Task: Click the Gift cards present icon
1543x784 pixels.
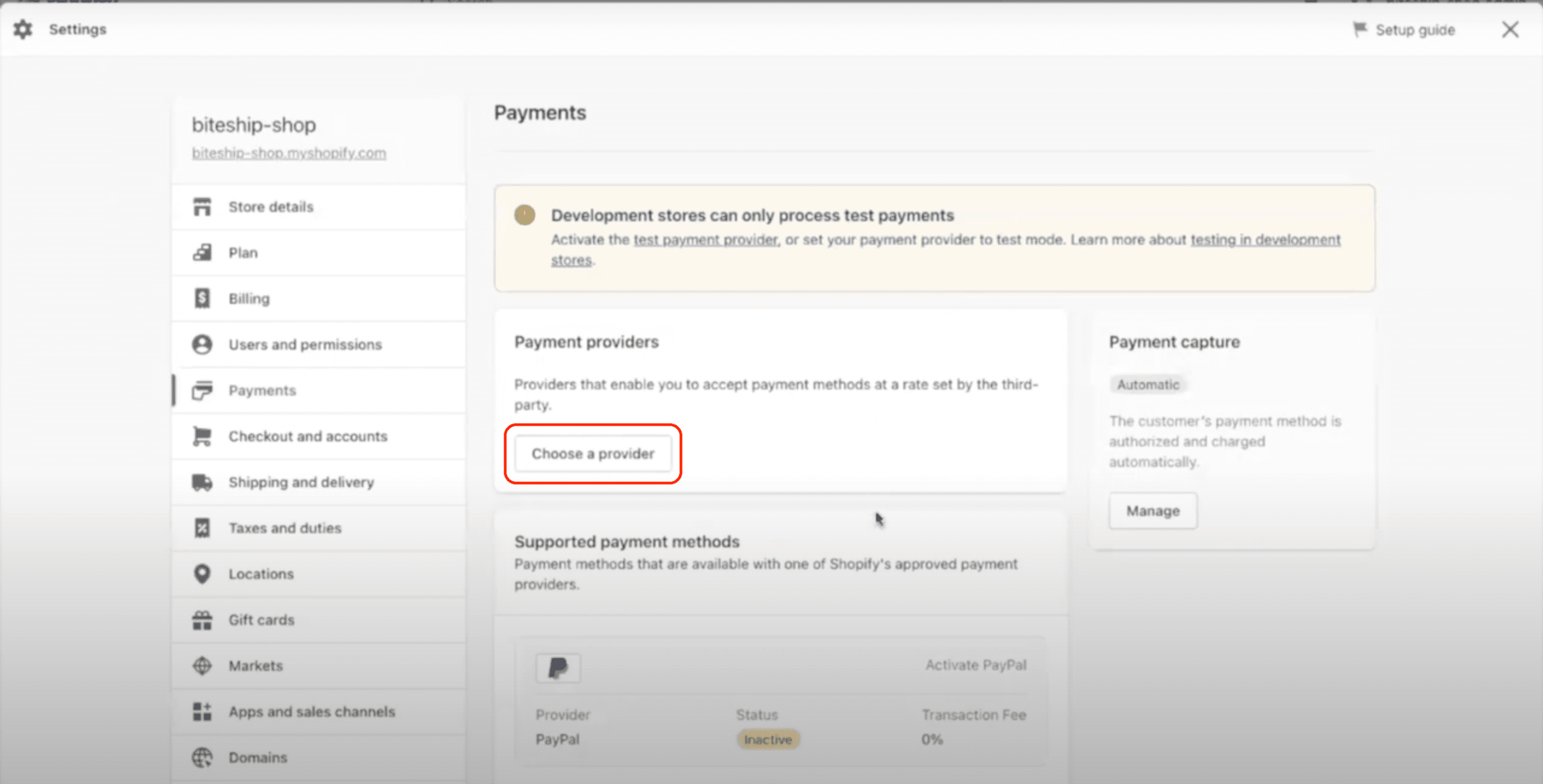Action: click(202, 620)
